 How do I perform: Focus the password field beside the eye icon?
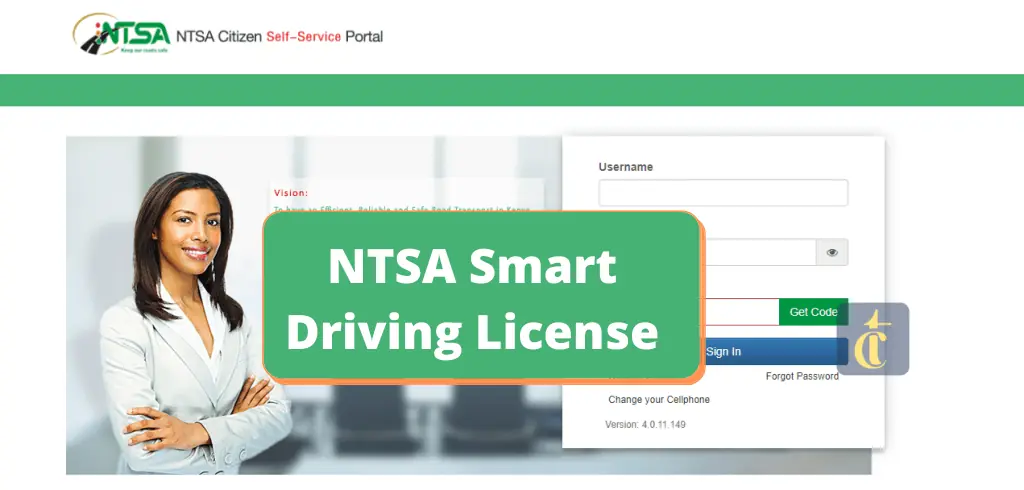[758, 253]
